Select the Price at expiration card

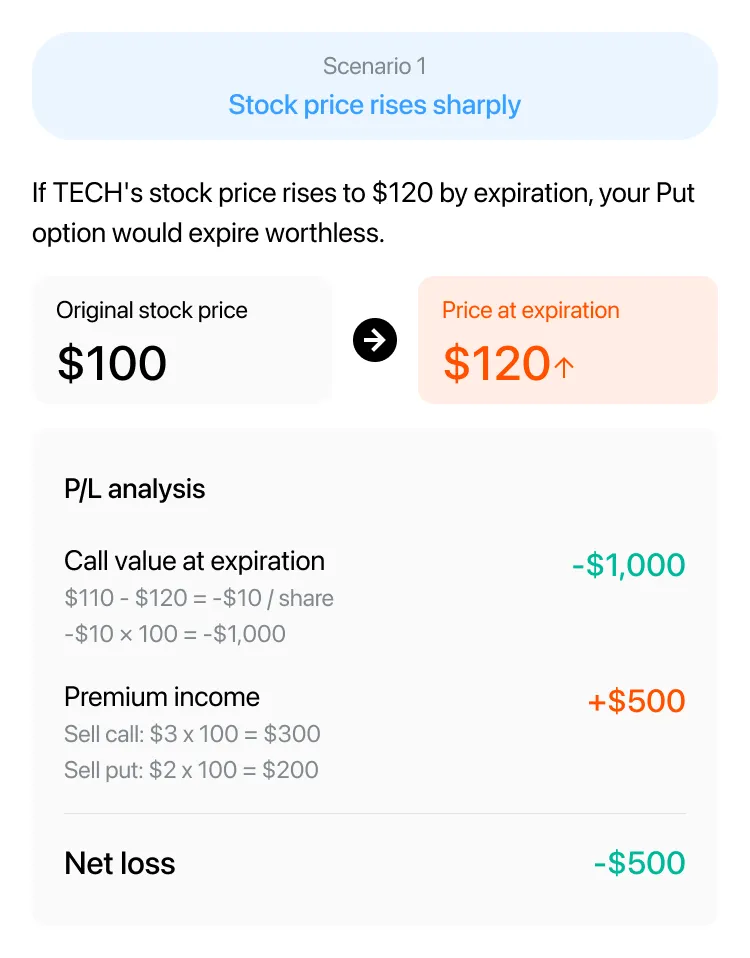tap(567, 340)
